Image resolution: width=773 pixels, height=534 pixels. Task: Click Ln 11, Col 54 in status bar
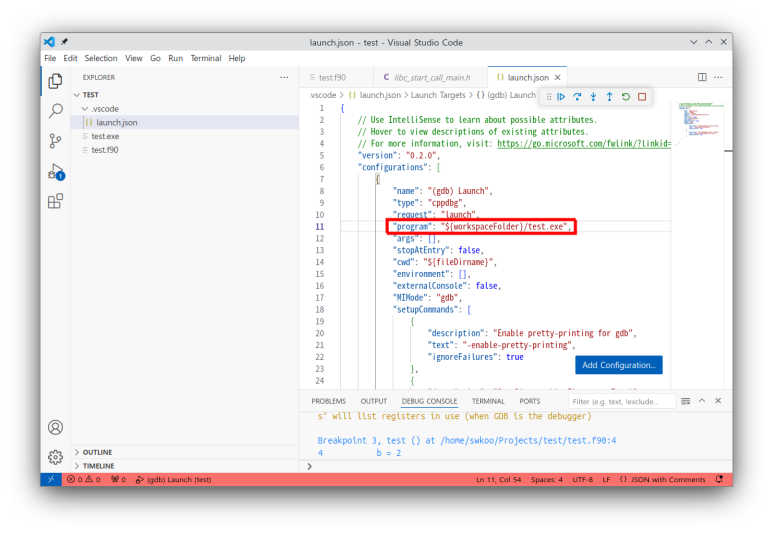pyautogui.click(x=498, y=479)
